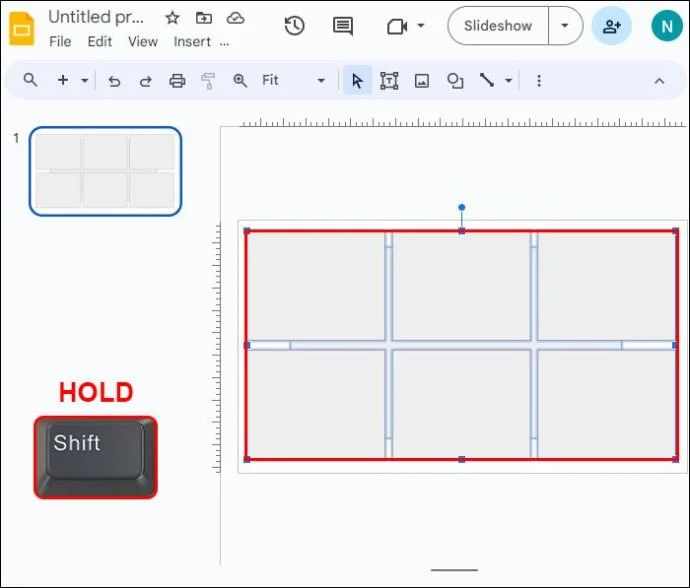Share the presentation with people
Image resolution: width=690 pixels, height=588 pixels.
pyautogui.click(x=612, y=26)
